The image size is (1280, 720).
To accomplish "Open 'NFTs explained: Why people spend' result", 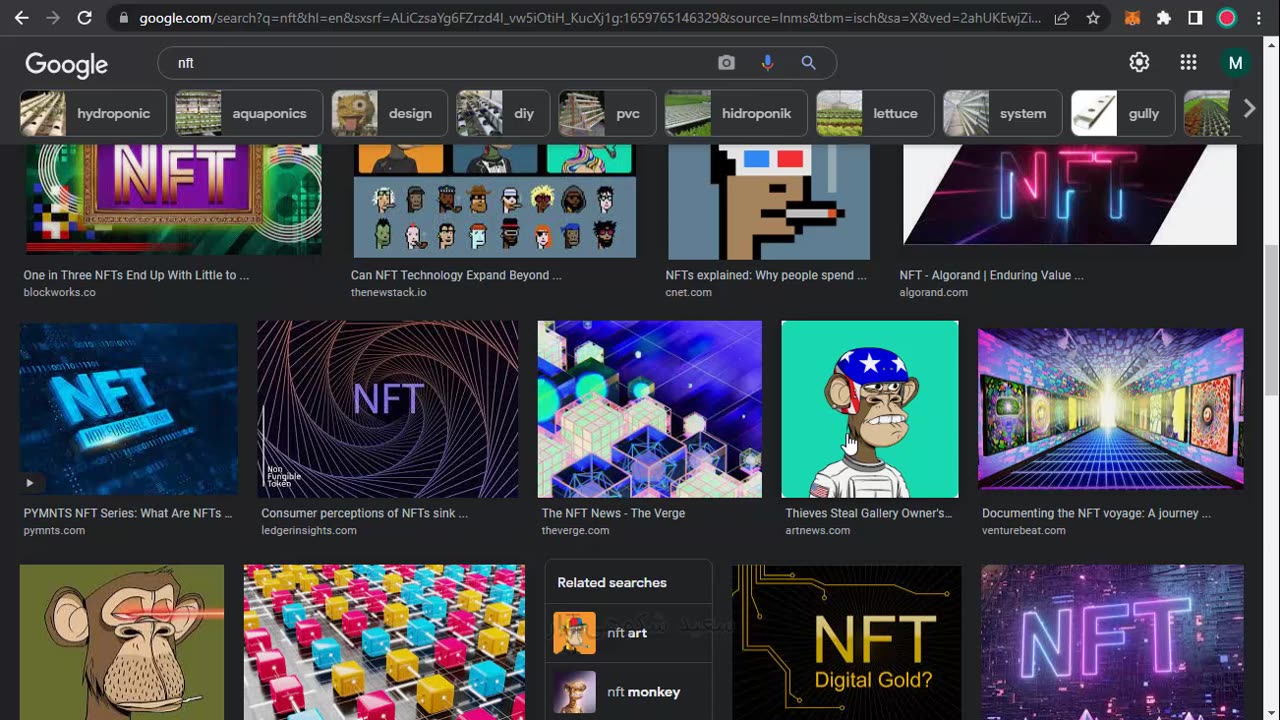I will tap(766, 275).
